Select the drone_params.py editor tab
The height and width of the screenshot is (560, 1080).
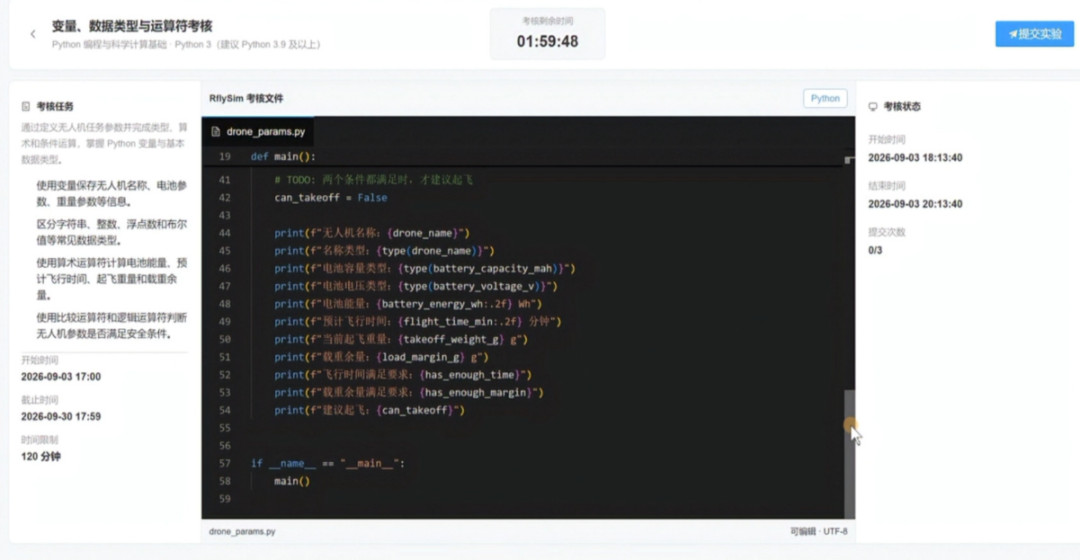(x=258, y=132)
